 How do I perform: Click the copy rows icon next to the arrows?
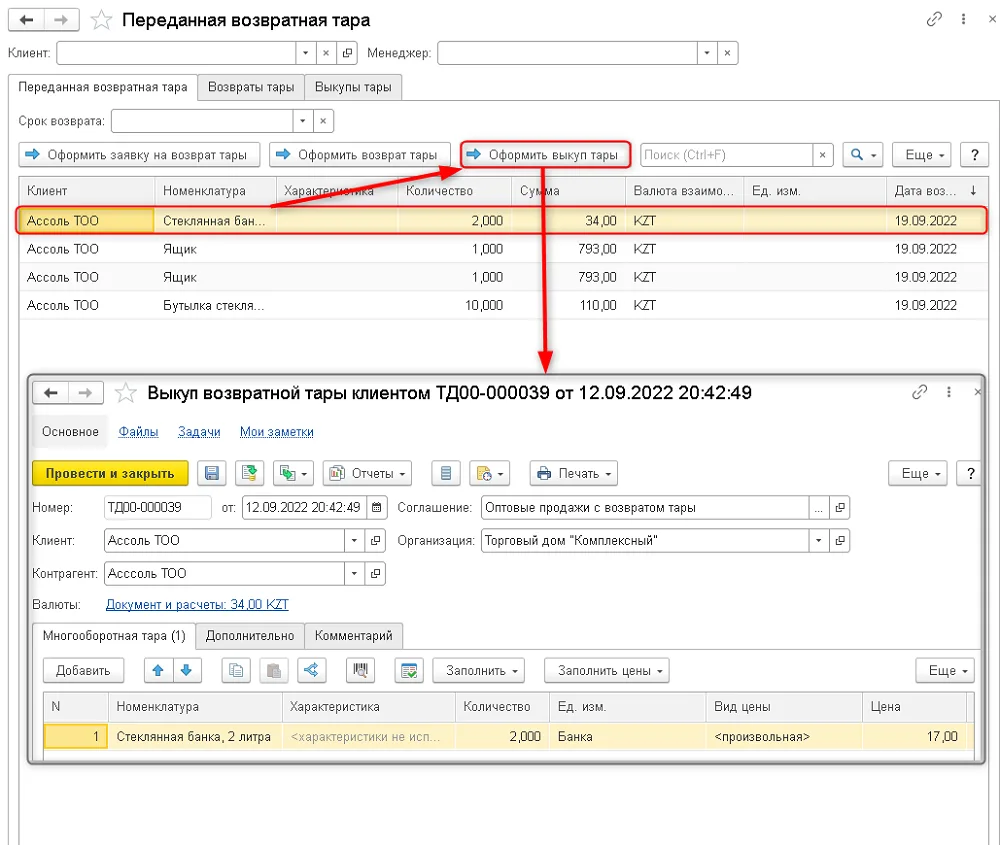coord(236,670)
